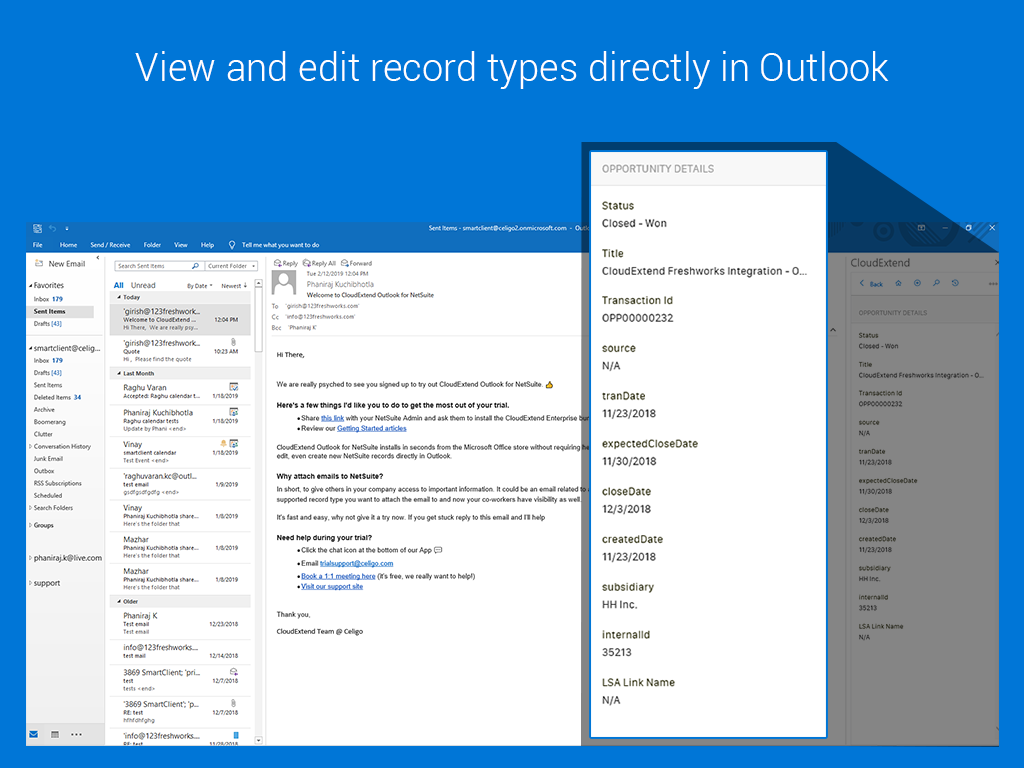Click the Undo icon in the title bar

pos(53,229)
